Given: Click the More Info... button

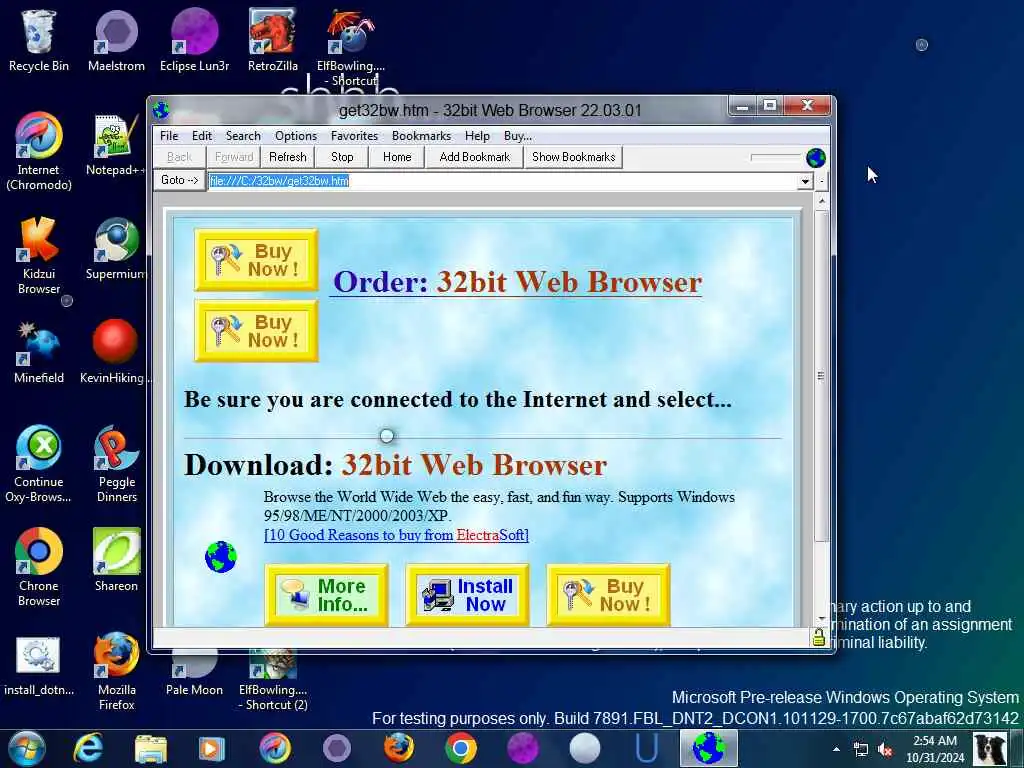Looking at the screenshot, I should point(327,595).
